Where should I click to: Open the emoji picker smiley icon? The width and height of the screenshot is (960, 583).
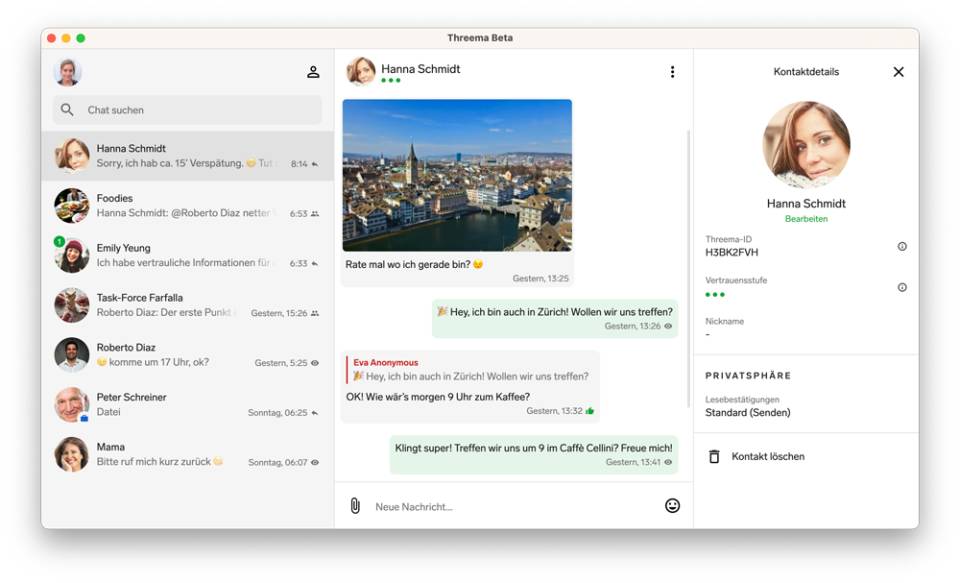click(672, 506)
